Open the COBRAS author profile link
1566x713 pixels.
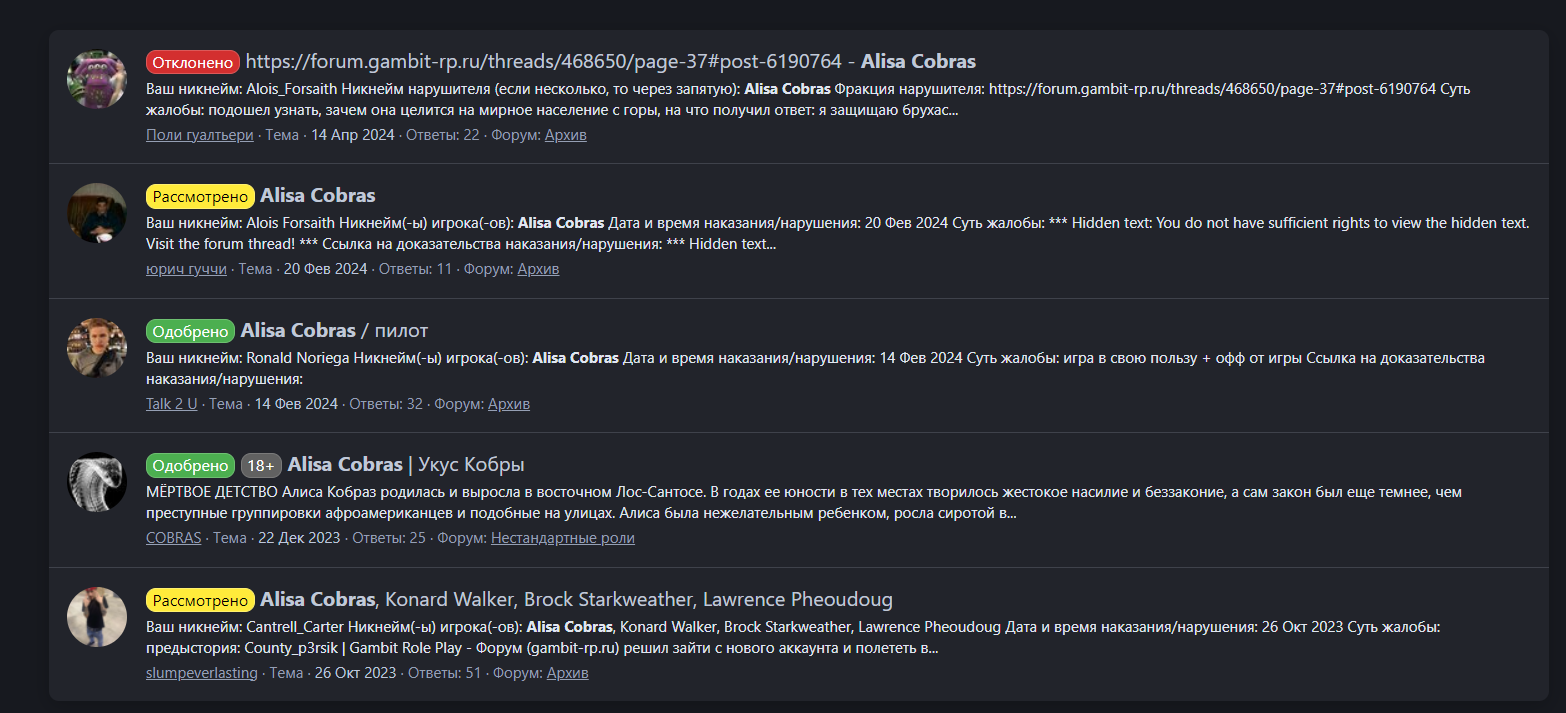click(x=173, y=538)
